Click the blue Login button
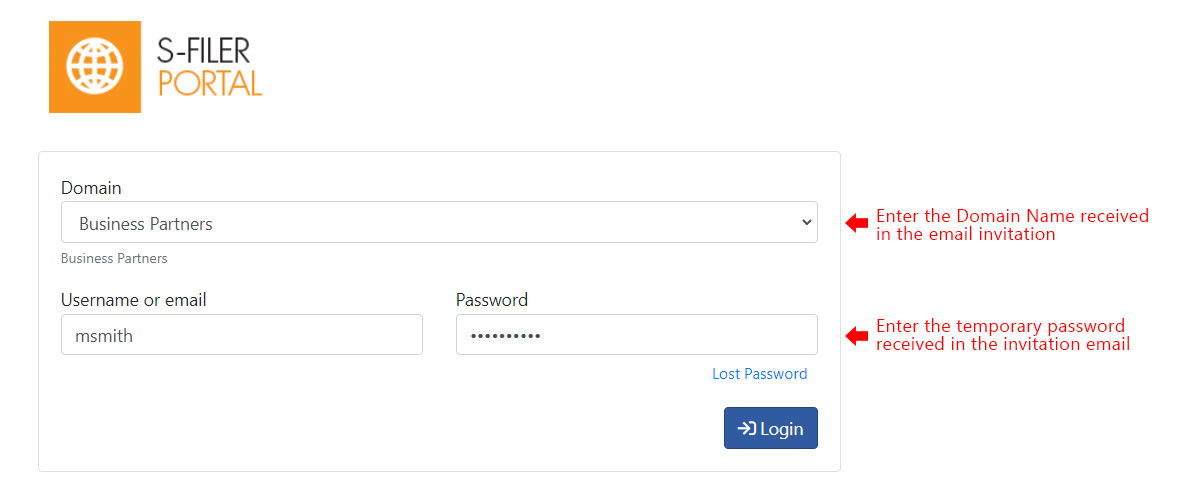The width and height of the screenshot is (1200, 503). (x=771, y=428)
